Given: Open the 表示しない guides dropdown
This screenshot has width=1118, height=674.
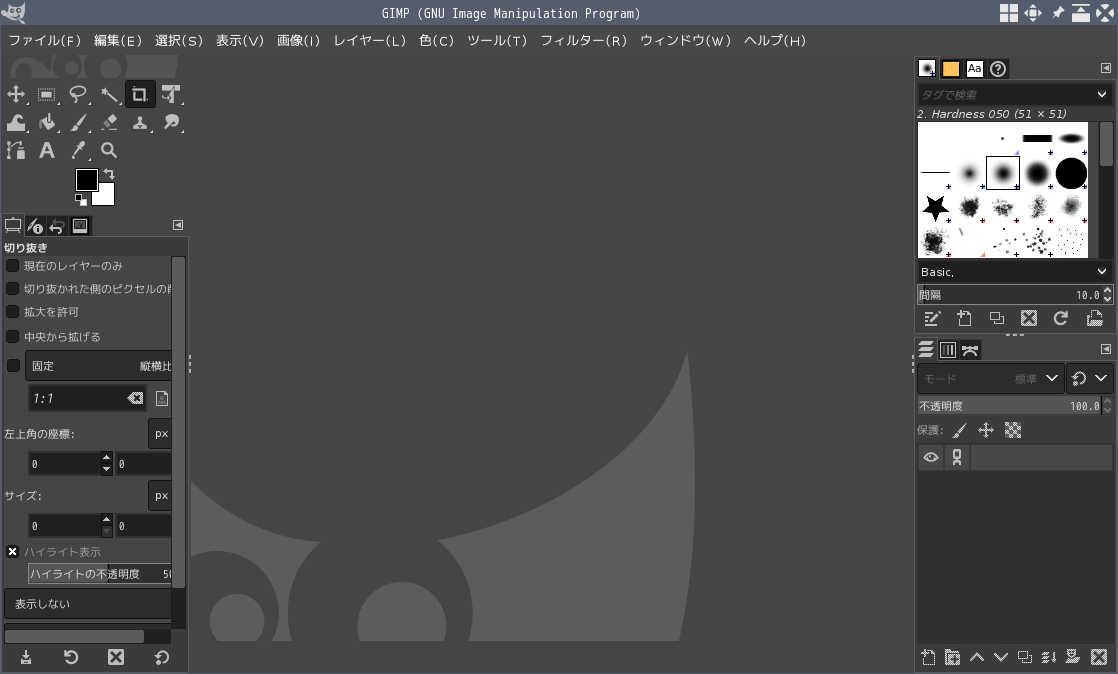Looking at the screenshot, I should tap(88, 604).
